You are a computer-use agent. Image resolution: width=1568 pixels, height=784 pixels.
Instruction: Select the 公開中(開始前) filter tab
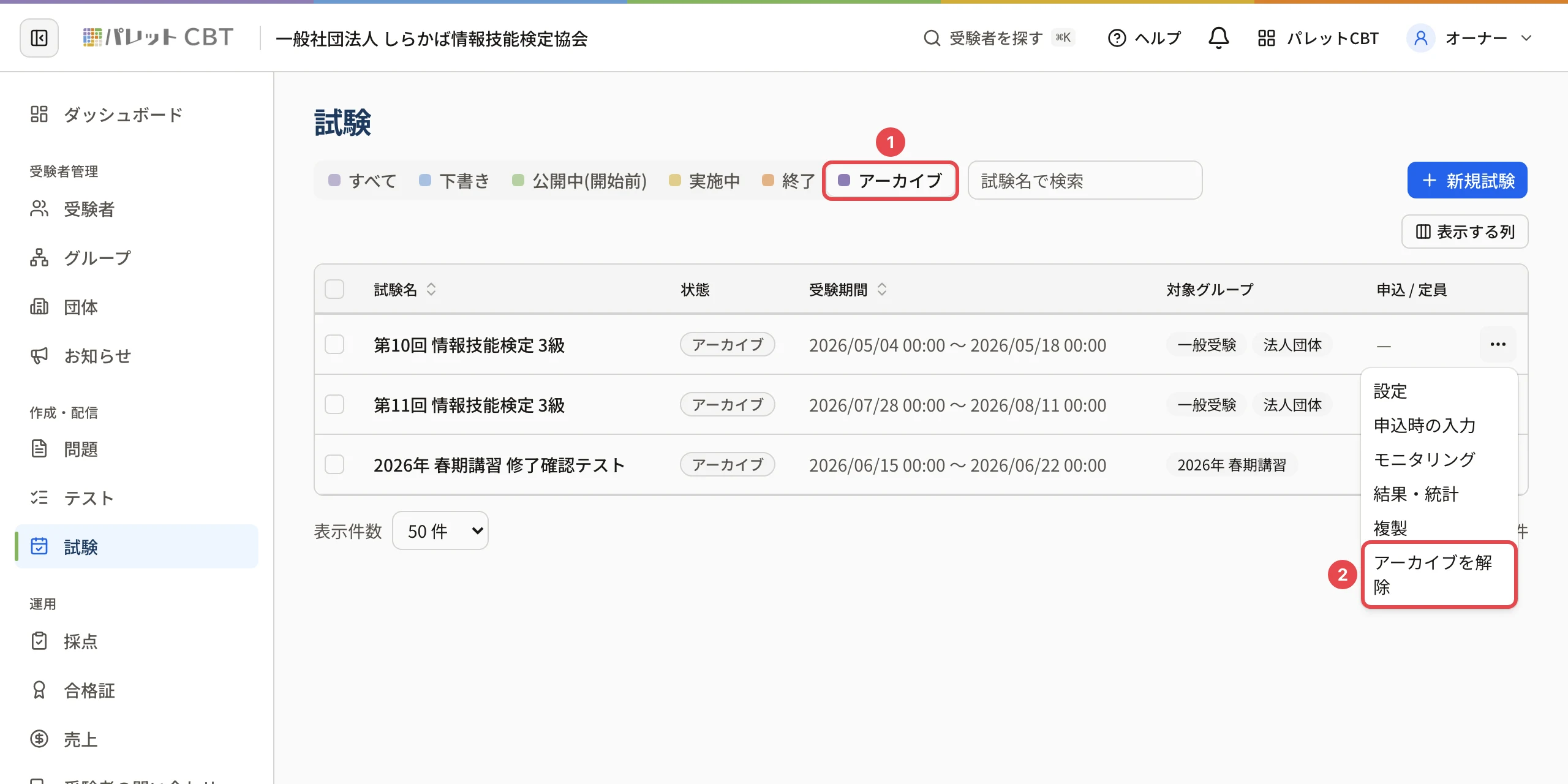tap(579, 181)
